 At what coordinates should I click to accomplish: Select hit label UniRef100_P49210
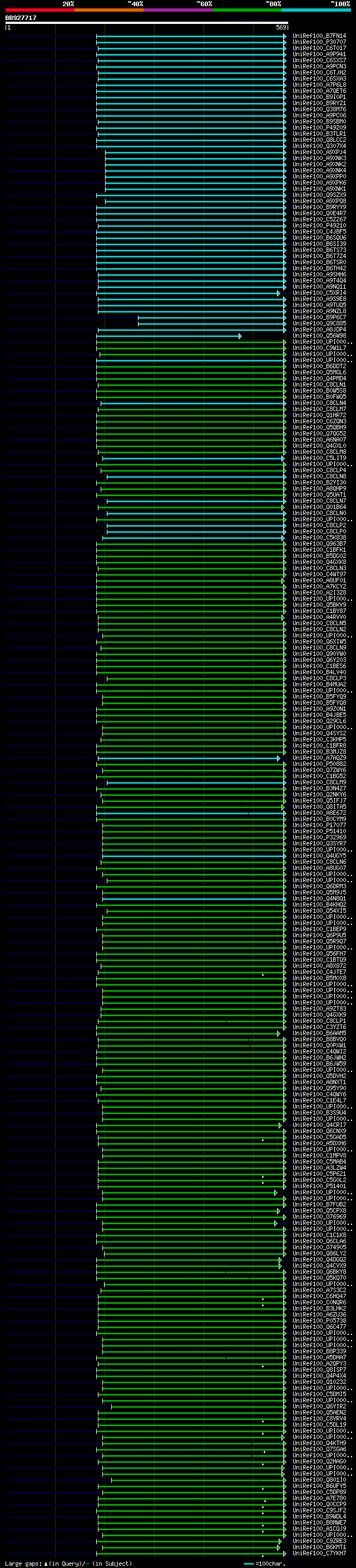click(319, 226)
